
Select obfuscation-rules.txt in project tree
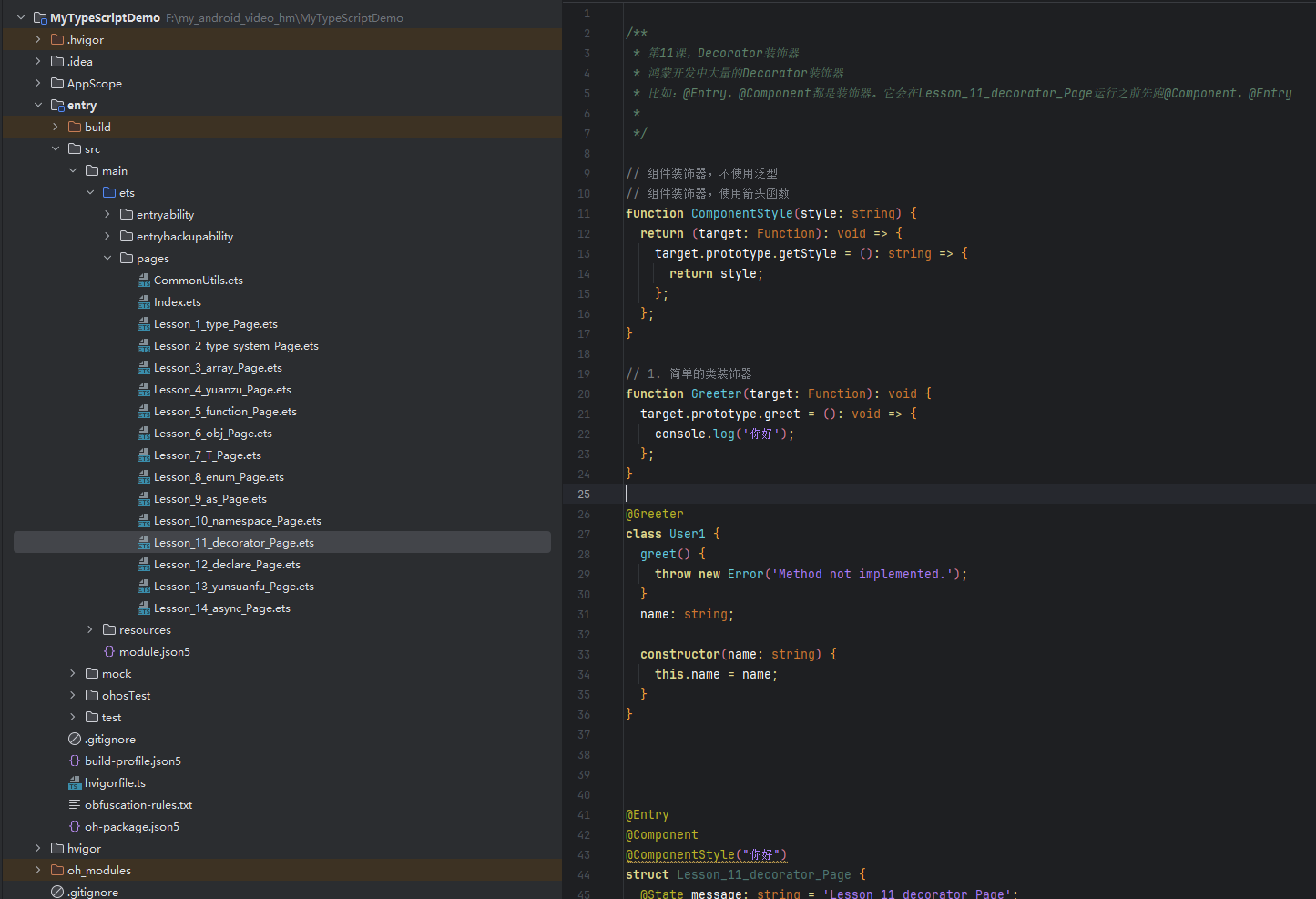[138, 804]
